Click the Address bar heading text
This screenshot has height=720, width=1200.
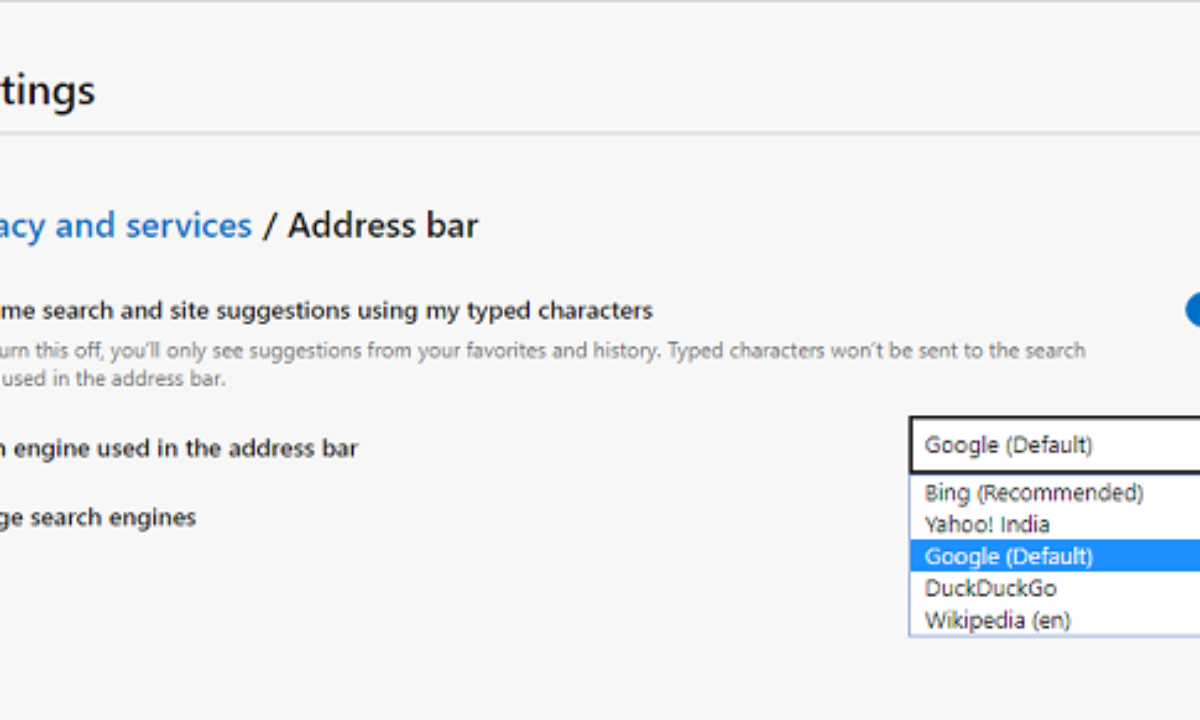(383, 226)
